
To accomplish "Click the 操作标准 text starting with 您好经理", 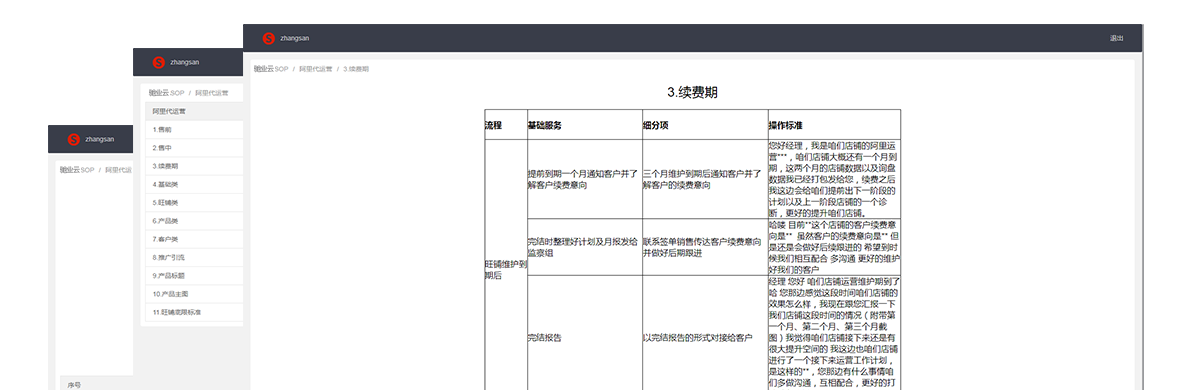I will click(x=834, y=179).
